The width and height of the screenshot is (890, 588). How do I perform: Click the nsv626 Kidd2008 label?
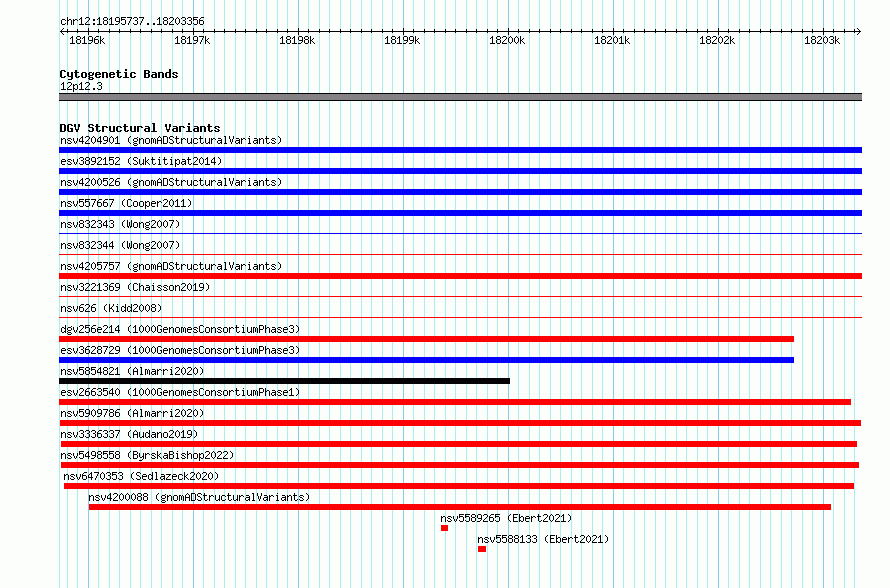111,308
